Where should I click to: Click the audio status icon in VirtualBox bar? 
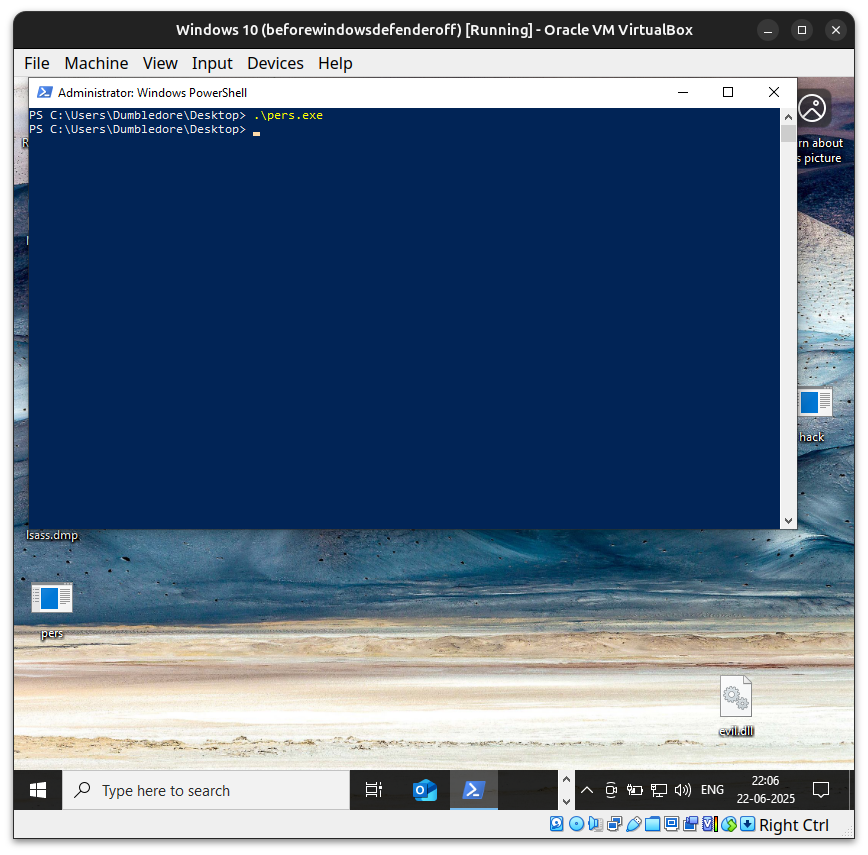click(595, 825)
